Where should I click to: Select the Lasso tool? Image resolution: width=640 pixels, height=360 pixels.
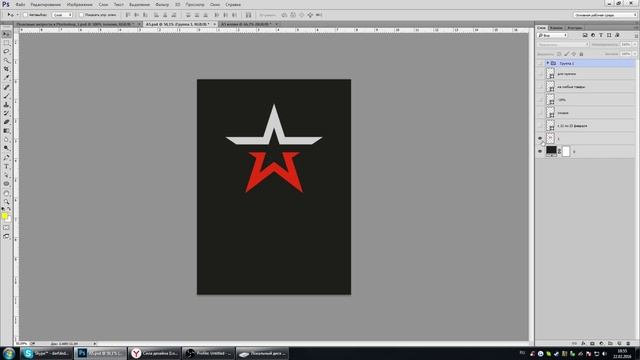(6, 51)
